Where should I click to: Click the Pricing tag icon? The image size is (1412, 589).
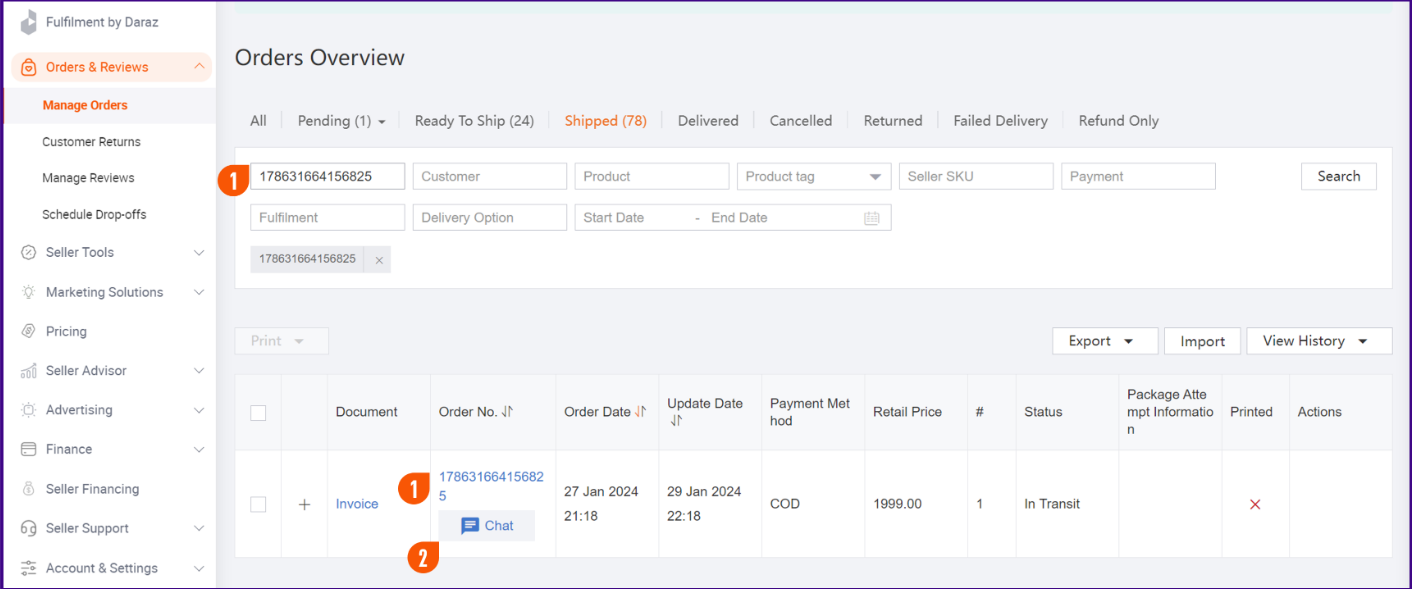[x=28, y=331]
